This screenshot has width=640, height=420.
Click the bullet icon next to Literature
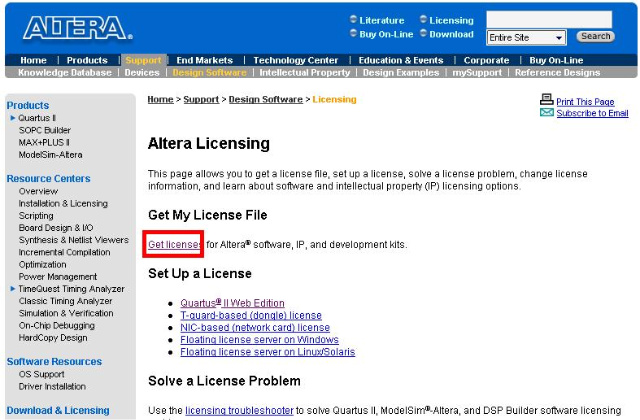click(x=353, y=19)
